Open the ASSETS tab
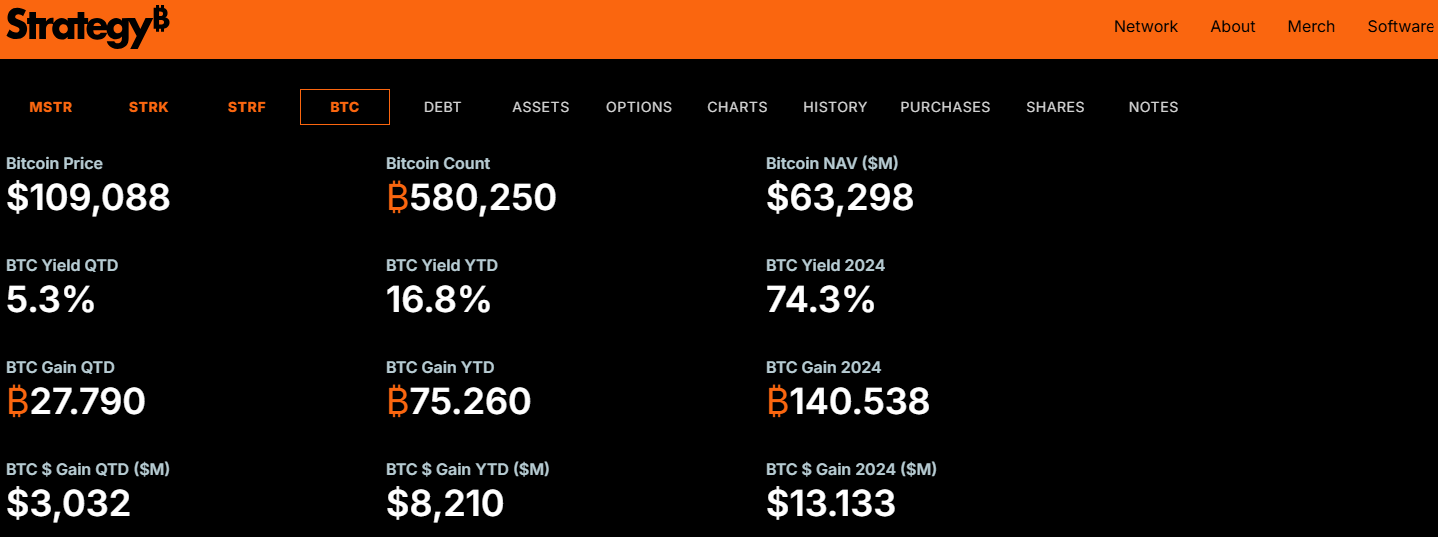This screenshot has width=1438, height=537. (541, 107)
